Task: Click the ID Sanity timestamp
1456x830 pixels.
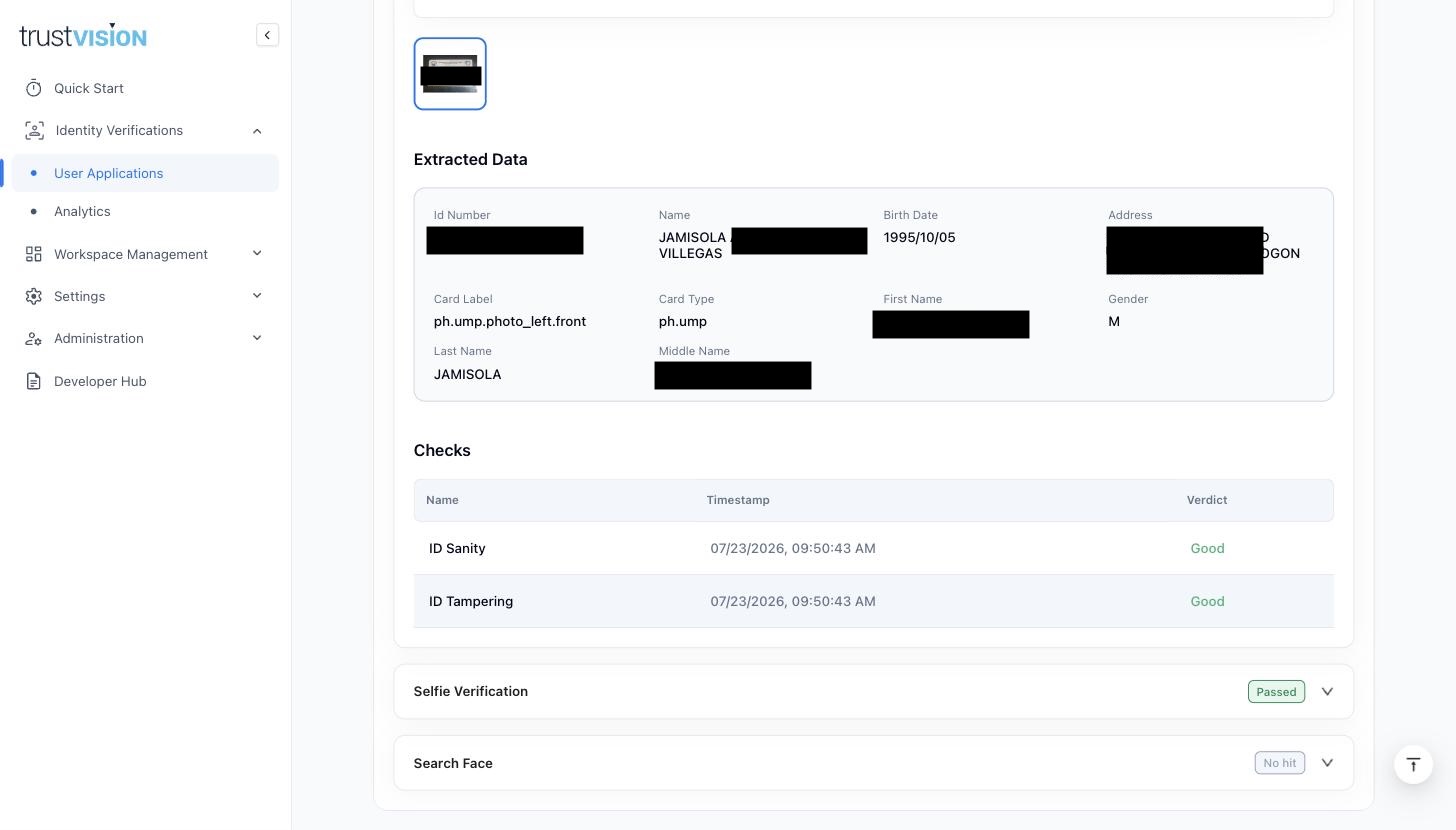Action: pos(793,548)
